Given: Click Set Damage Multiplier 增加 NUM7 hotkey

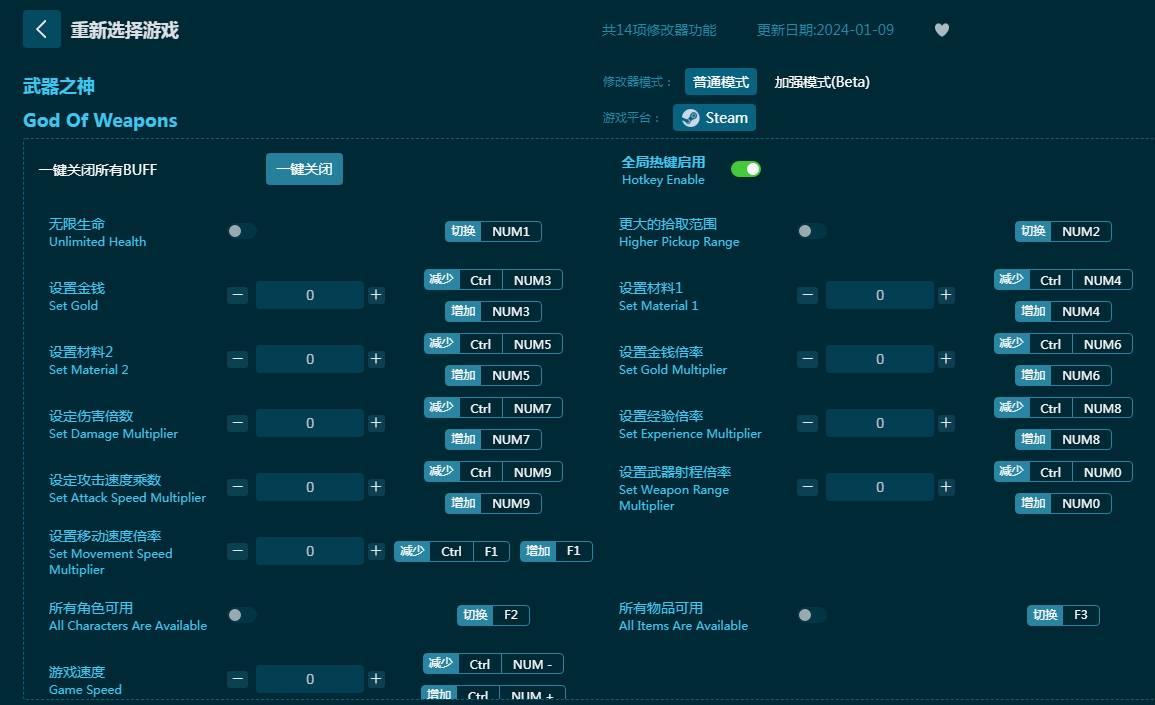Looking at the screenshot, I should click(493, 440).
